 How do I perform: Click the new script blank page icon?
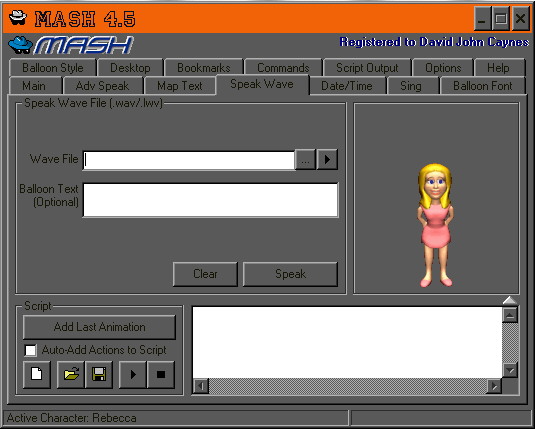tap(37, 374)
